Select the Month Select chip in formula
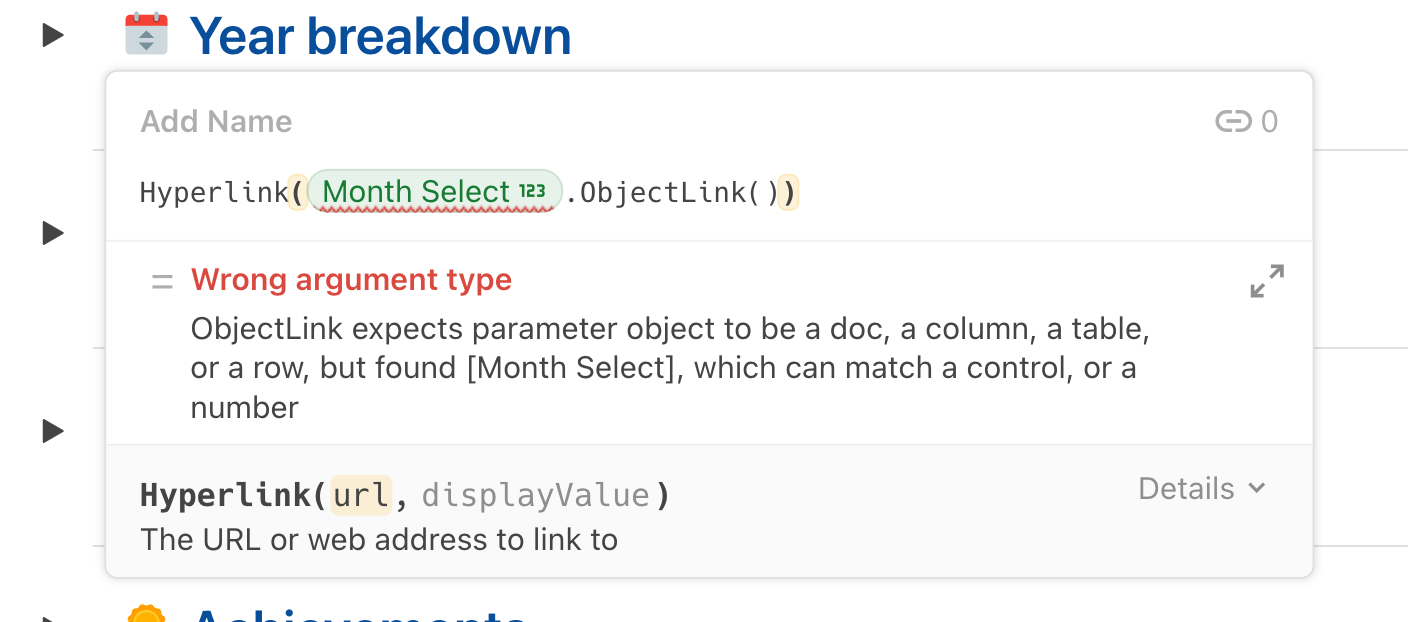Viewport: 1408px width, 622px height. tap(416, 191)
